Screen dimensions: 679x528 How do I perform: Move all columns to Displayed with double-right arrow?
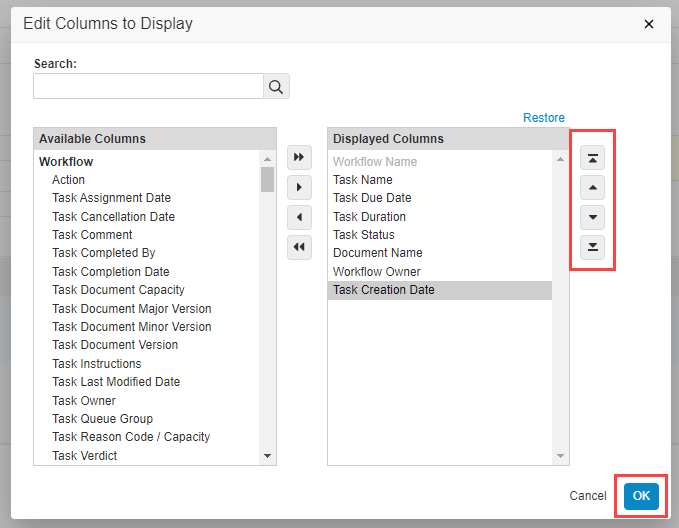tap(299, 158)
